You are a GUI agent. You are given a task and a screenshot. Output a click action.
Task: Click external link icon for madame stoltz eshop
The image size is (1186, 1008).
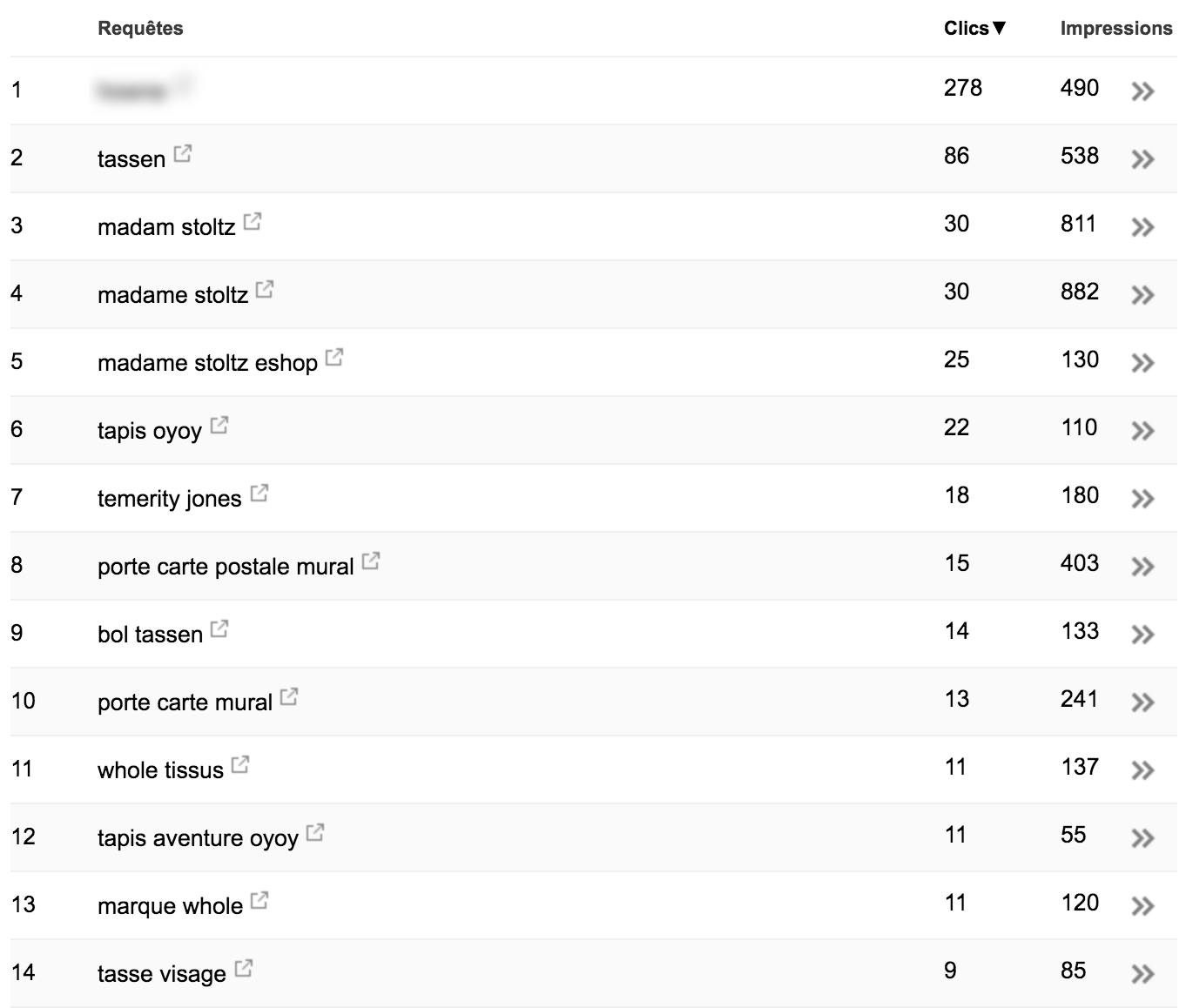334,358
